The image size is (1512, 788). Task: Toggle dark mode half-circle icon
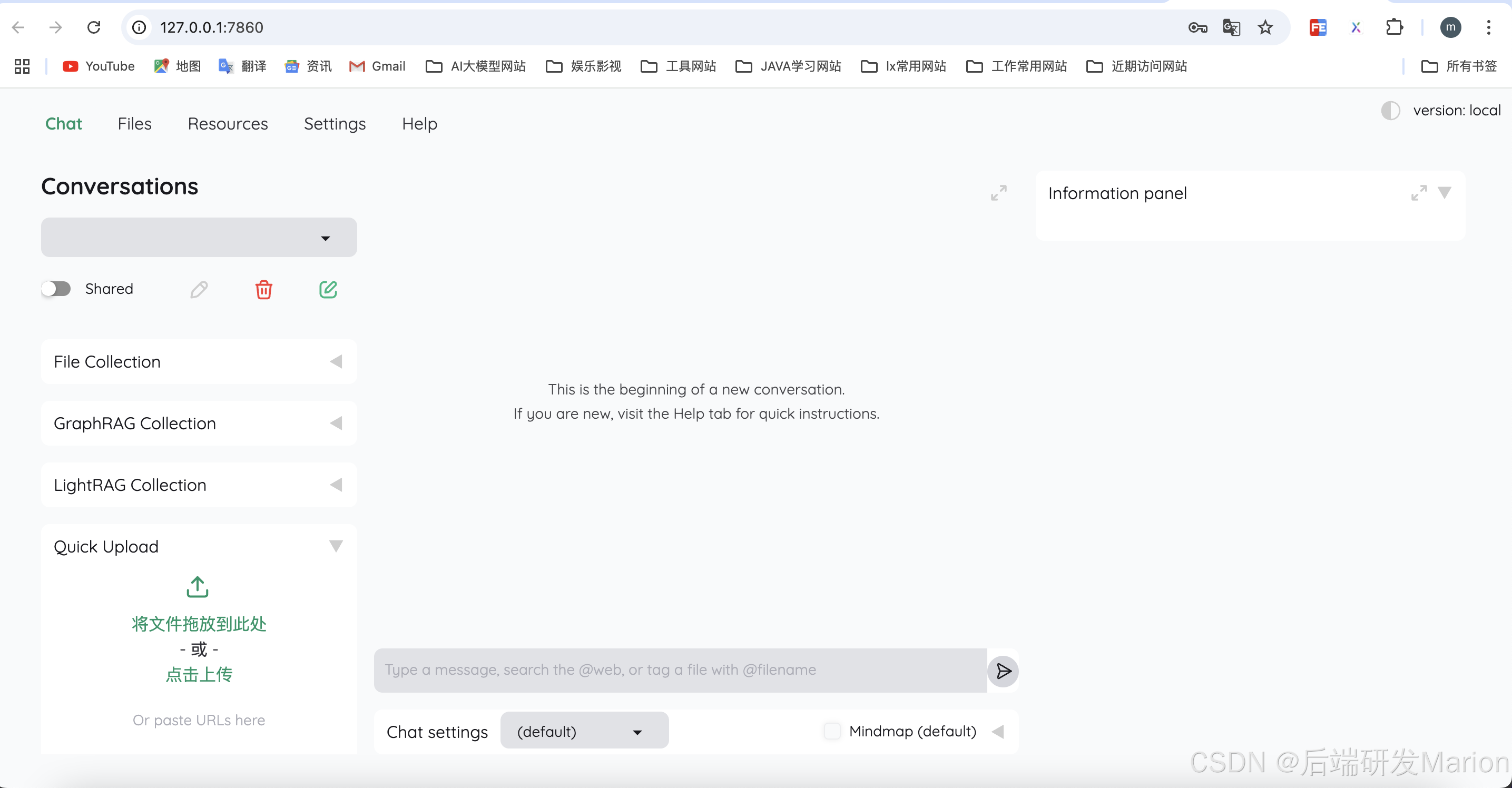click(1390, 110)
